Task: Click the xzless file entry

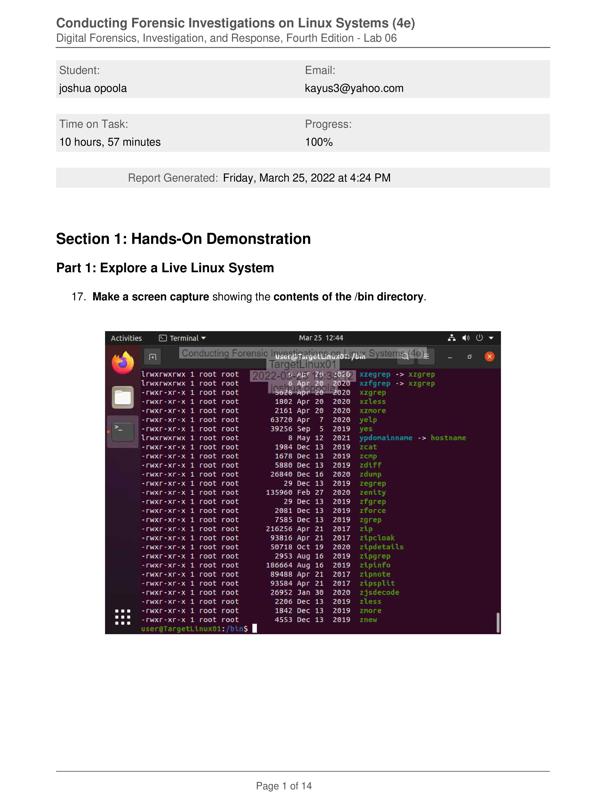Action: coord(373,402)
